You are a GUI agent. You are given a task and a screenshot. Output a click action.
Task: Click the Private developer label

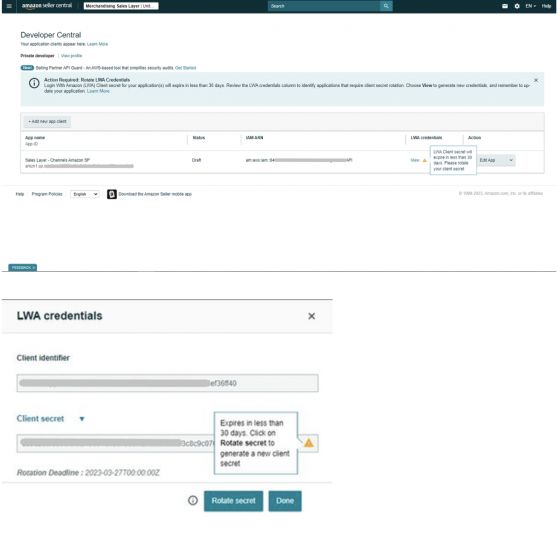[x=38, y=56]
